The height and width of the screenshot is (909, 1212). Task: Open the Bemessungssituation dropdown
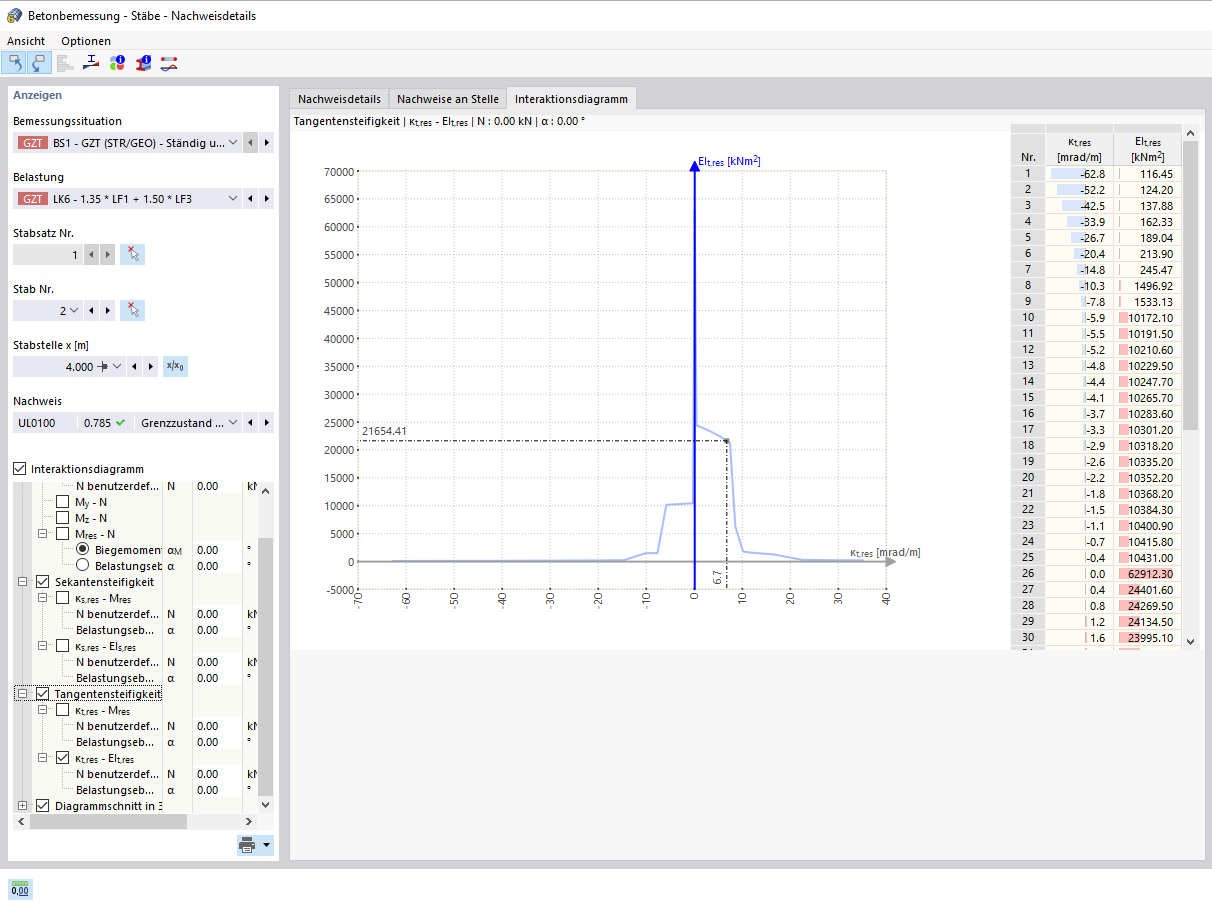pyautogui.click(x=233, y=143)
